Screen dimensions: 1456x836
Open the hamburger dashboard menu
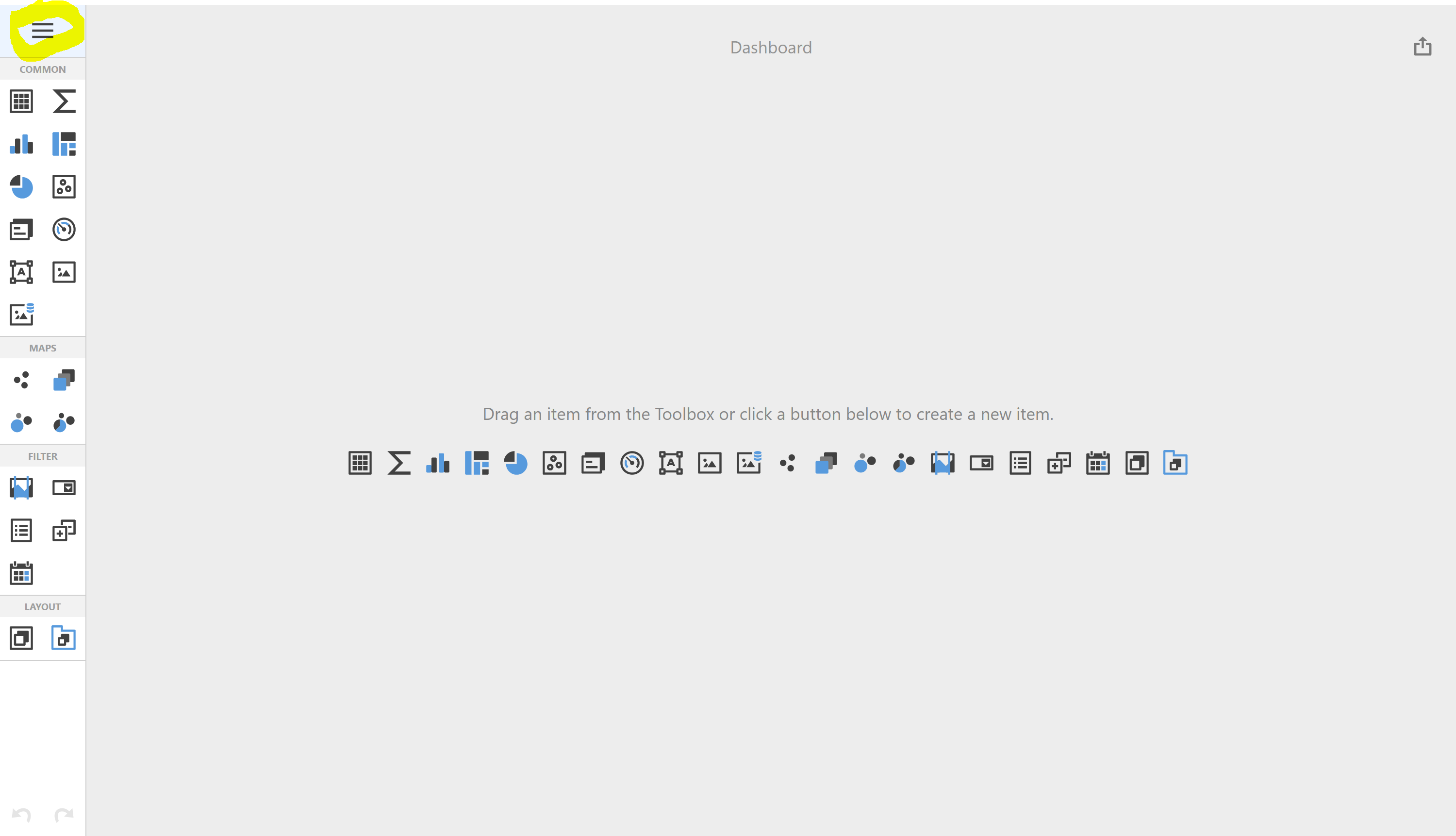(x=43, y=30)
